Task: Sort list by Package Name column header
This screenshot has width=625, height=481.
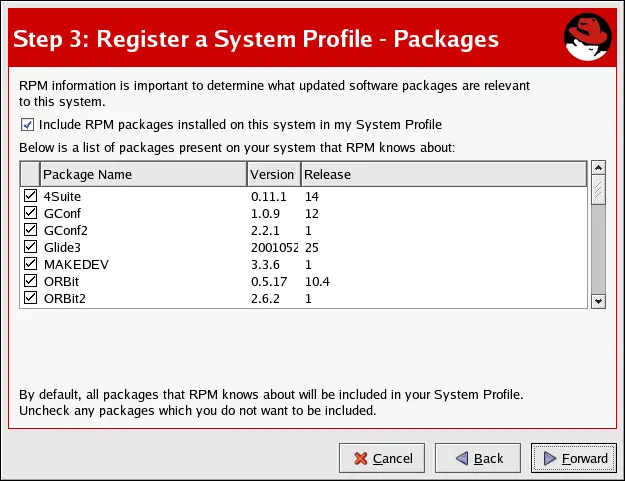Action: tap(143, 175)
